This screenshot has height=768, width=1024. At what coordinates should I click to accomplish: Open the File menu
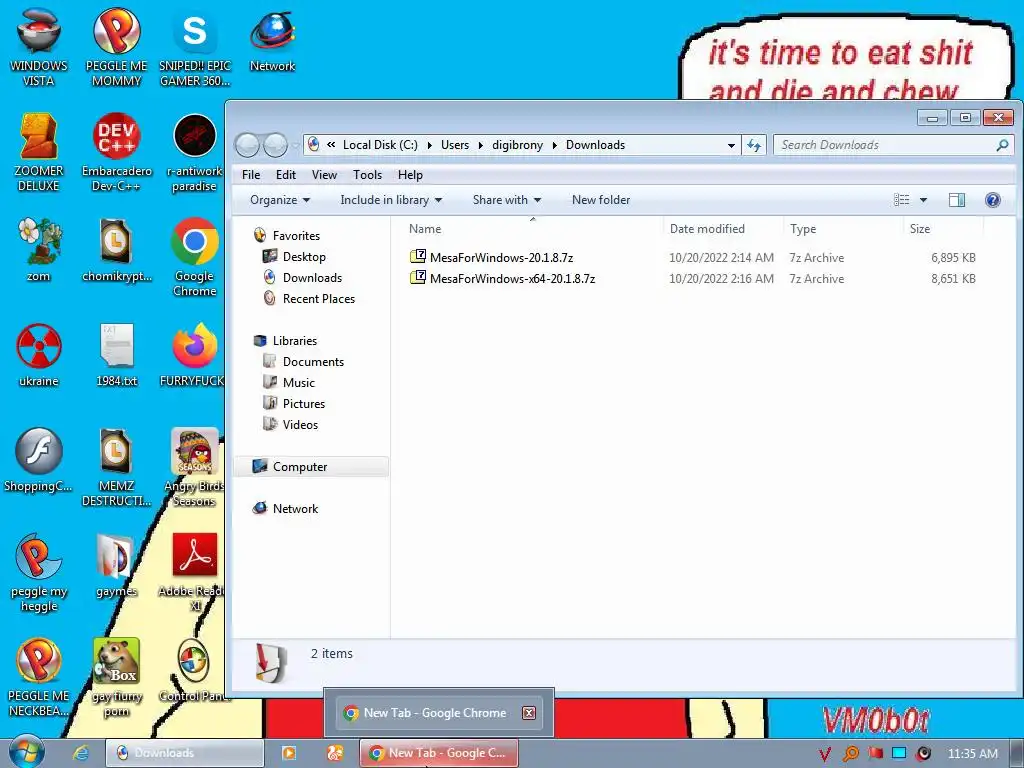251,175
